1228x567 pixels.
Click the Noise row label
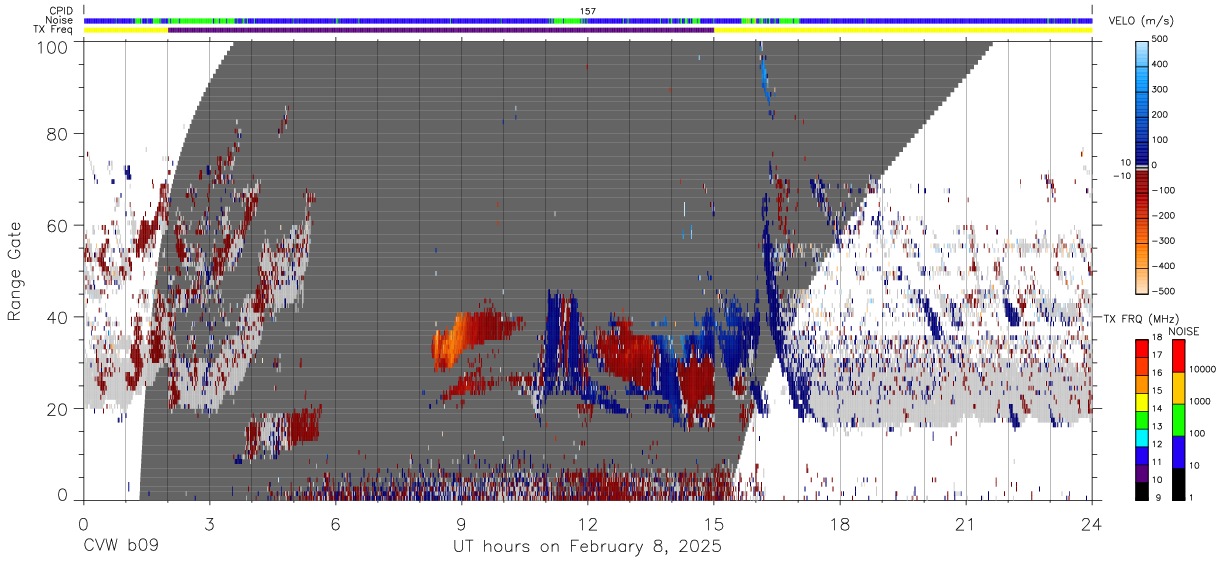[x=60, y=20]
